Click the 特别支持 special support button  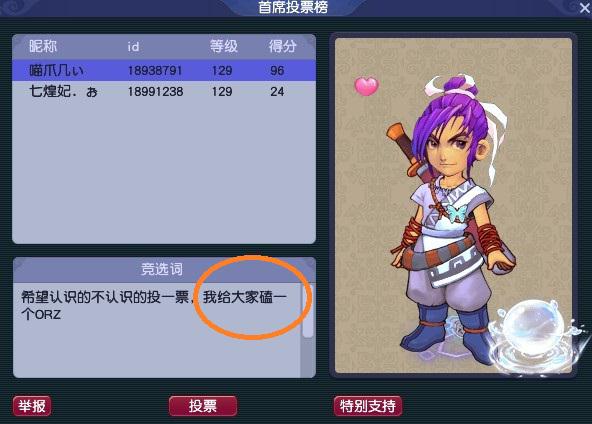point(368,406)
